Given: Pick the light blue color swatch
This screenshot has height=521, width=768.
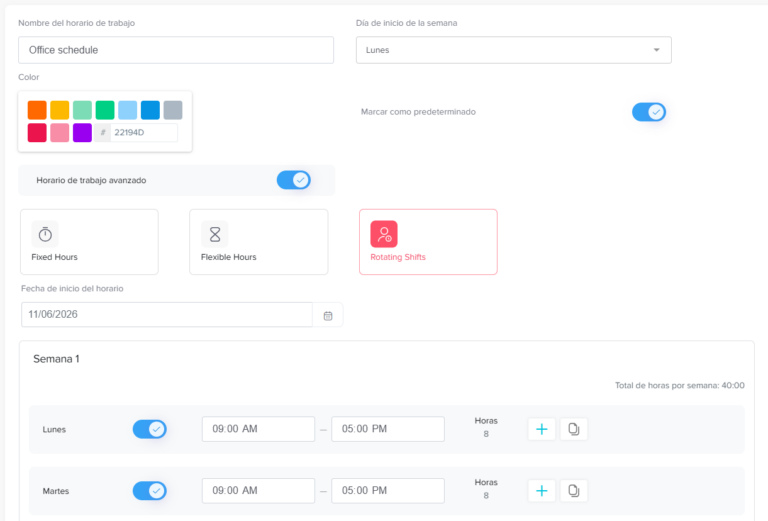Looking at the screenshot, I should 127,110.
